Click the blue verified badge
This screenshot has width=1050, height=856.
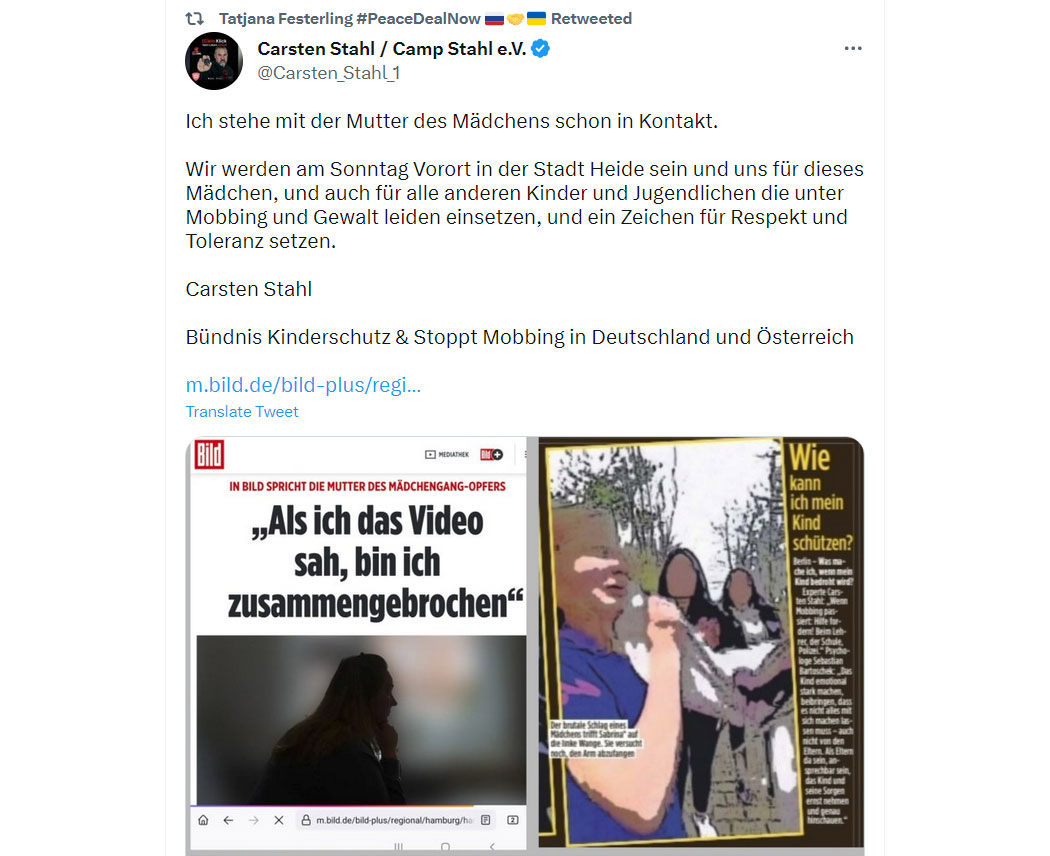pos(540,49)
